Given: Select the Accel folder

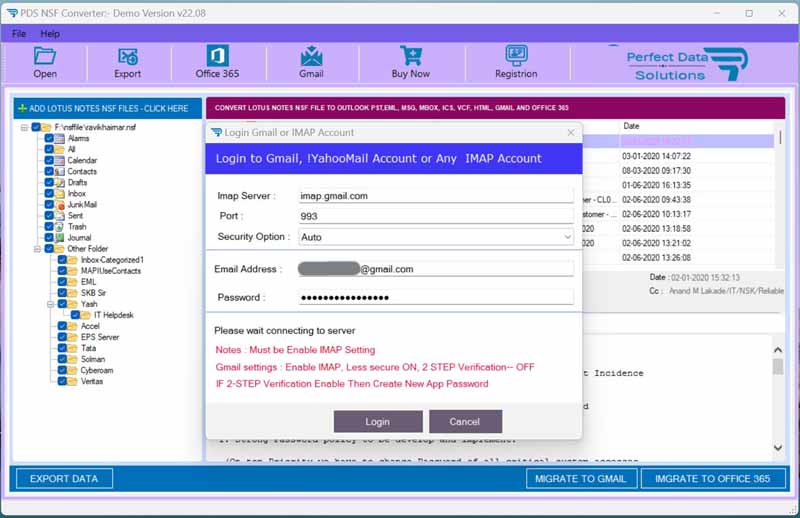Looking at the screenshot, I should 90,326.
